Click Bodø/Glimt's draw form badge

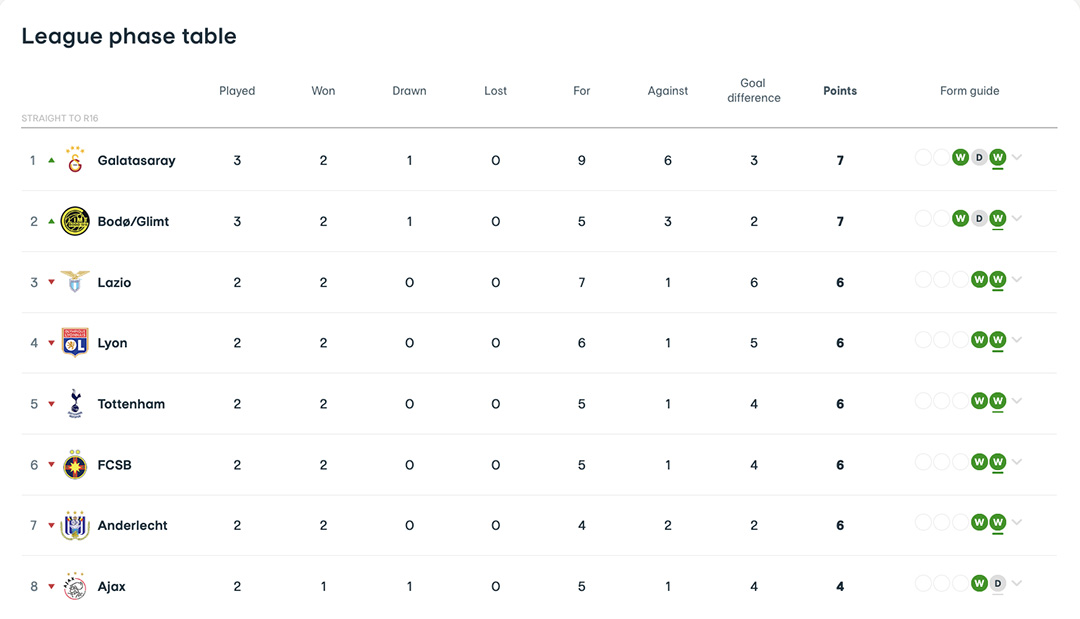(x=979, y=219)
